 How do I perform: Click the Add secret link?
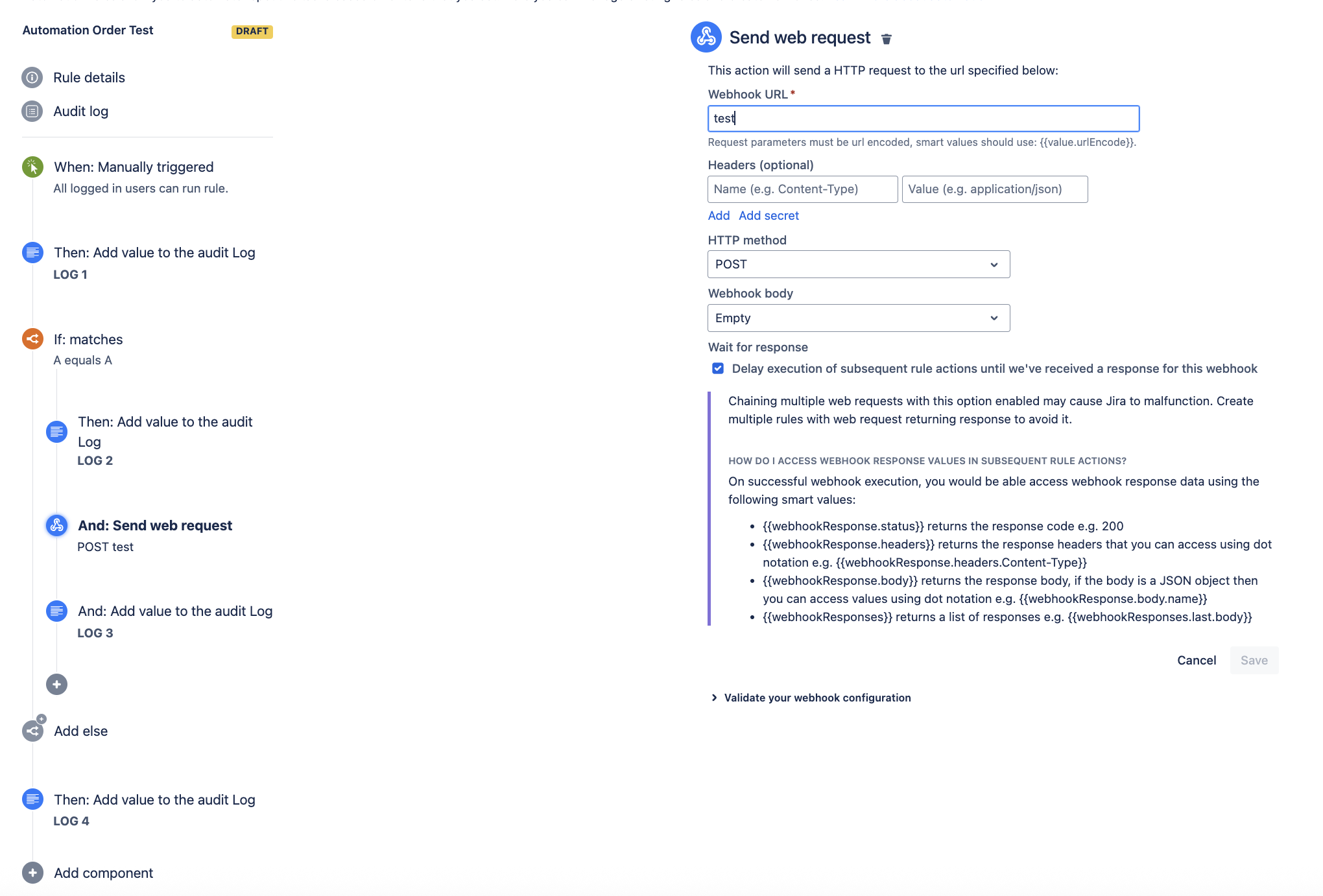coord(769,215)
